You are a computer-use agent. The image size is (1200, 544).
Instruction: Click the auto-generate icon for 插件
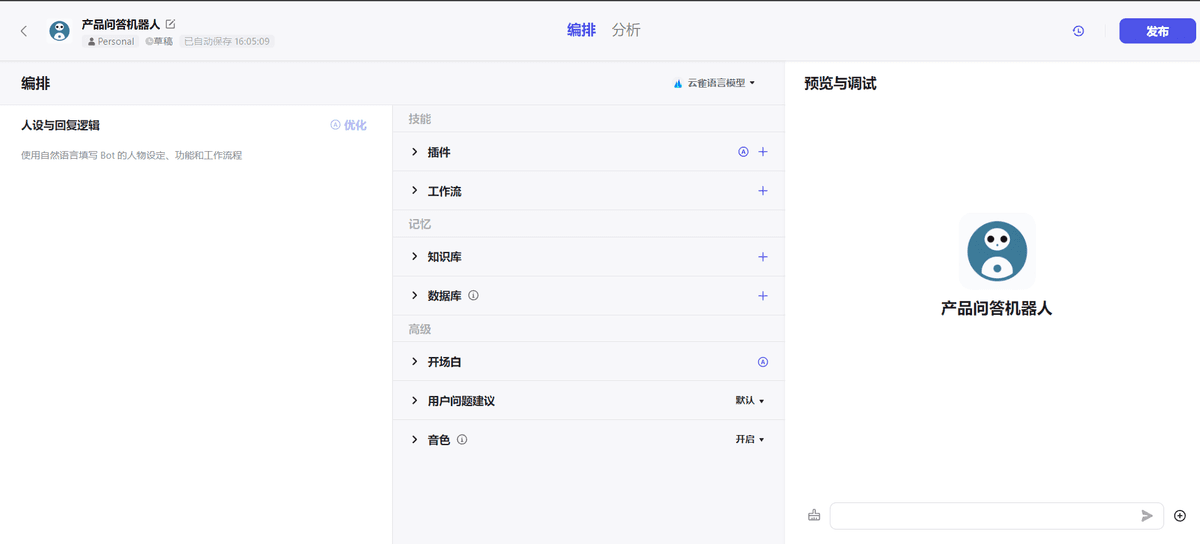pyautogui.click(x=743, y=152)
